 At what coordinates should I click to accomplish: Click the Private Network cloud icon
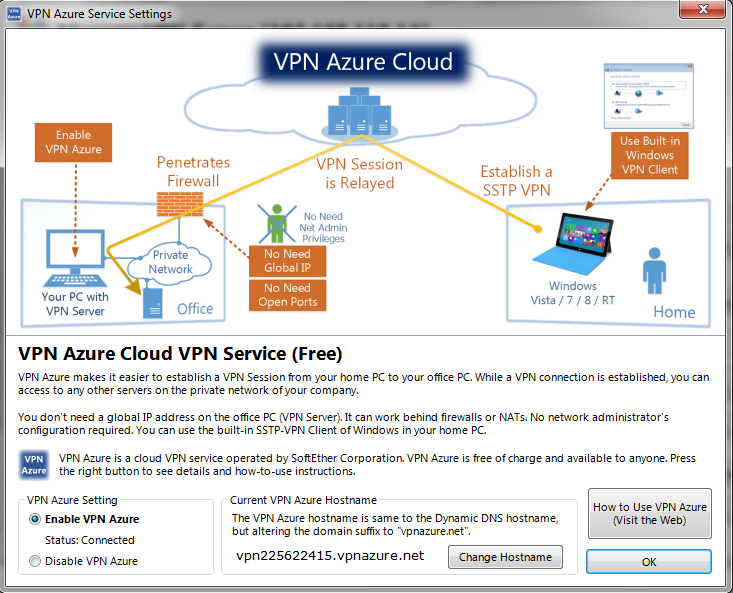170,263
